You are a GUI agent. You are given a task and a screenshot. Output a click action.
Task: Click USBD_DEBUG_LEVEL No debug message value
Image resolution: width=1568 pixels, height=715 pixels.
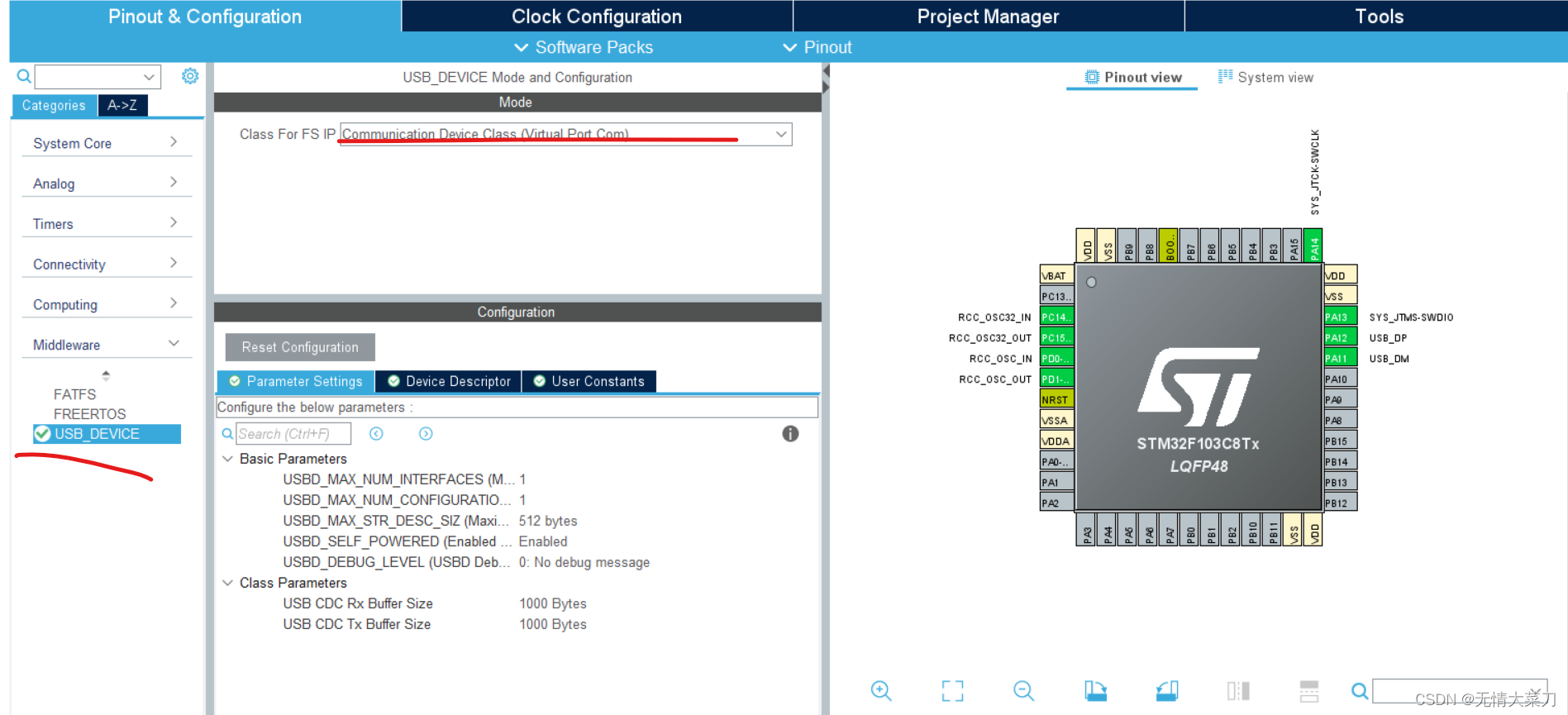pos(584,562)
